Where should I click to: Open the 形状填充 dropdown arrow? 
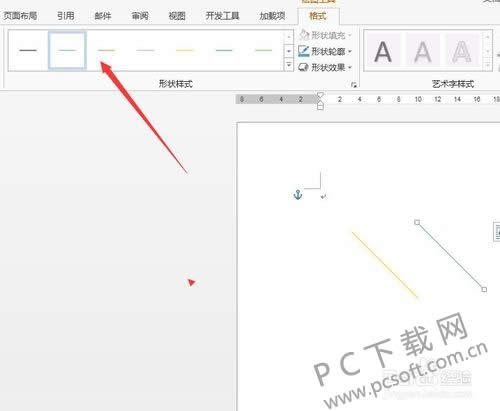350,35
